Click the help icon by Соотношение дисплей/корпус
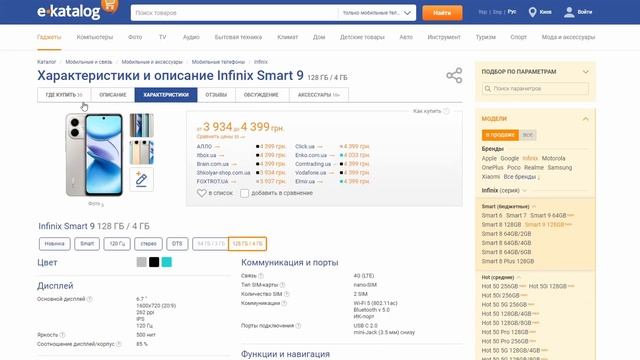The image size is (640, 360). [119, 344]
